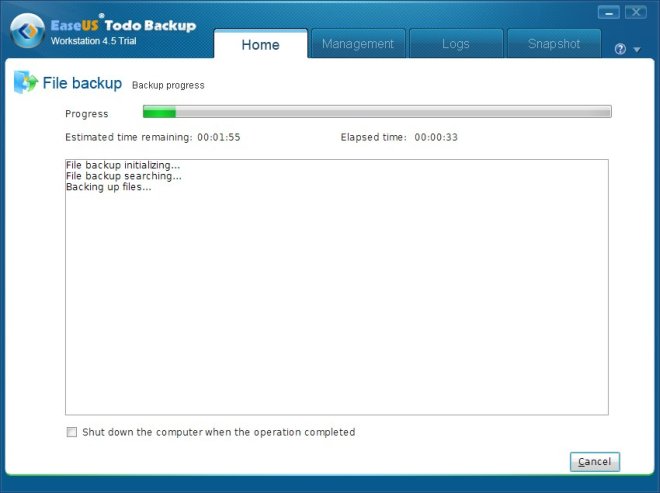Open the help question mark icon
The image size is (660, 493).
tap(620, 49)
